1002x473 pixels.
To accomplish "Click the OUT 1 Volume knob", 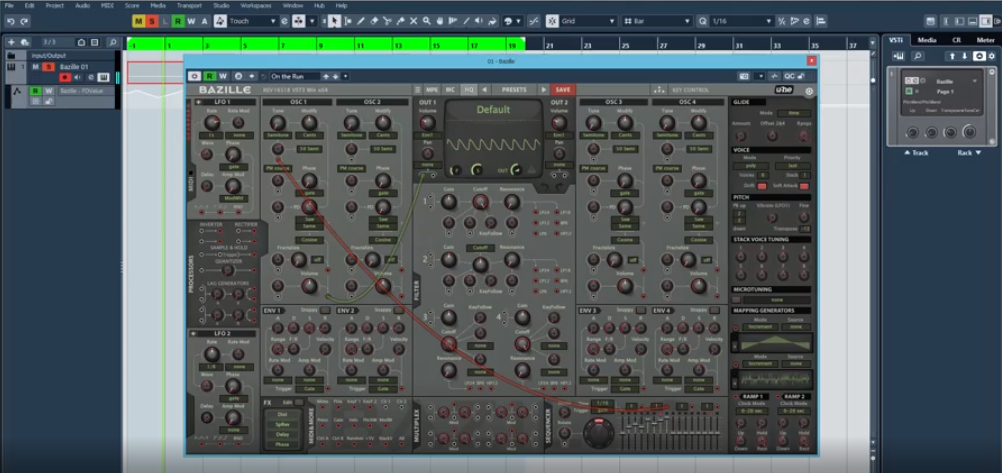I will [x=428, y=123].
